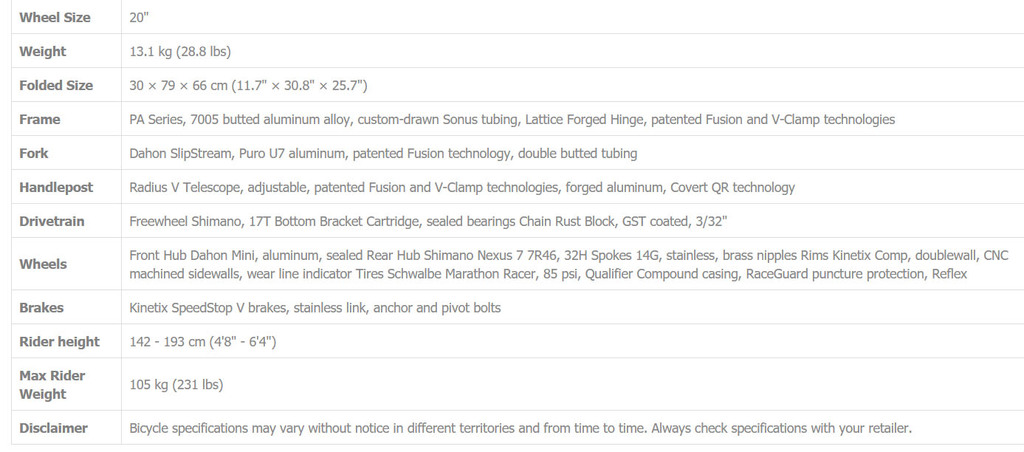Click the Frame row heading
This screenshot has width=1024, height=452.
coord(40,120)
